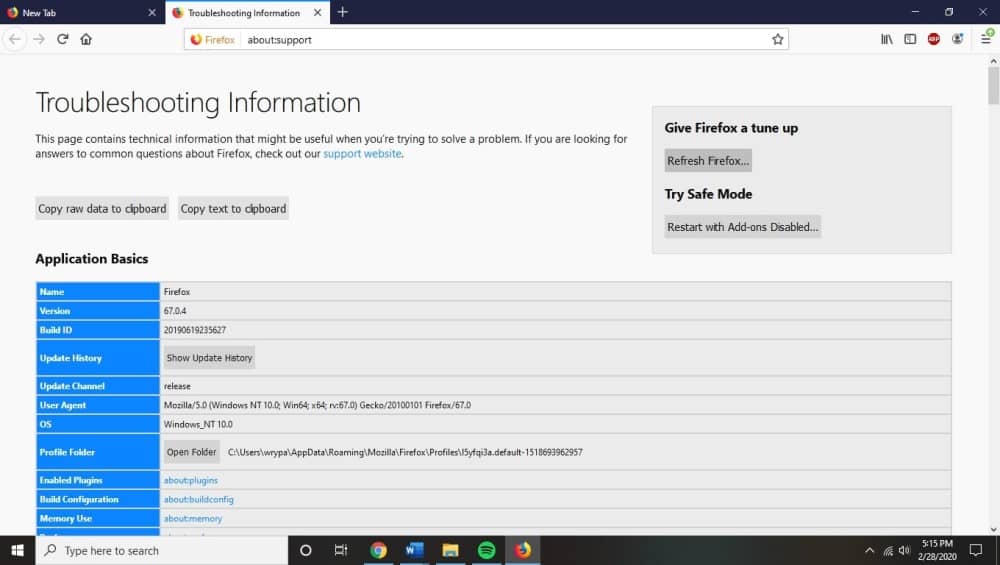
Task: Select the Build ID value 20190619235627
Action: [195, 330]
